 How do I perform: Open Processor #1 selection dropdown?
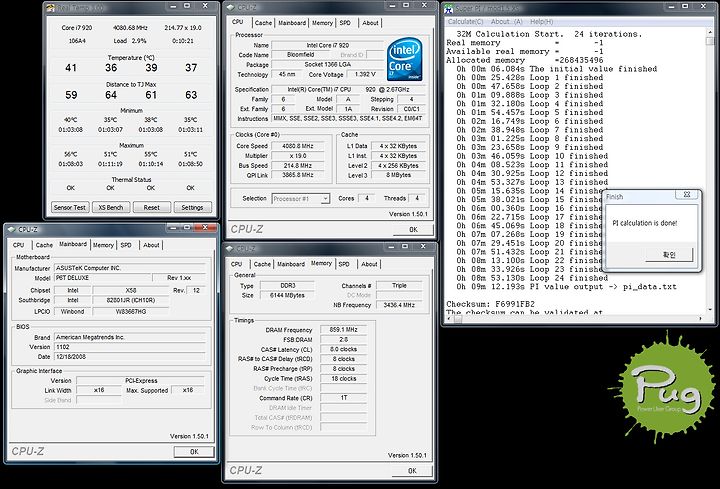coord(325,199)
